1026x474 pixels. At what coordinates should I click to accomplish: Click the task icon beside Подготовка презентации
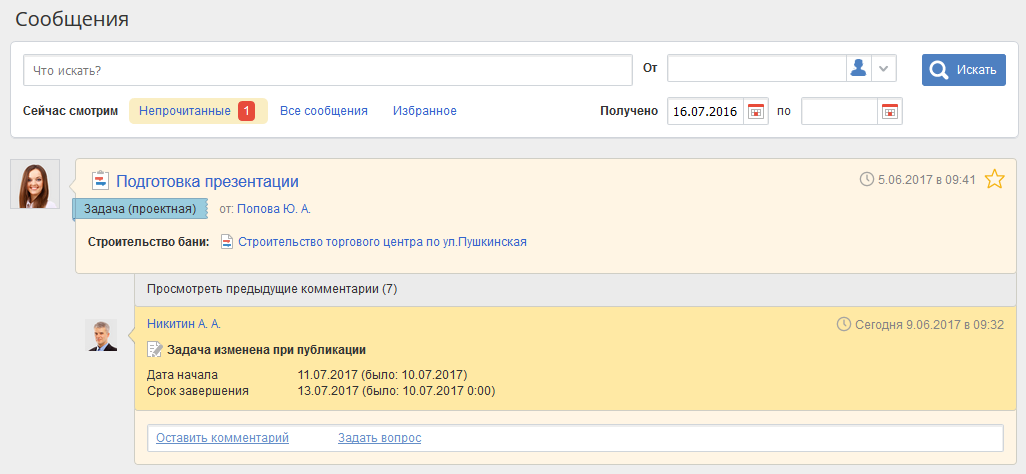100,181
